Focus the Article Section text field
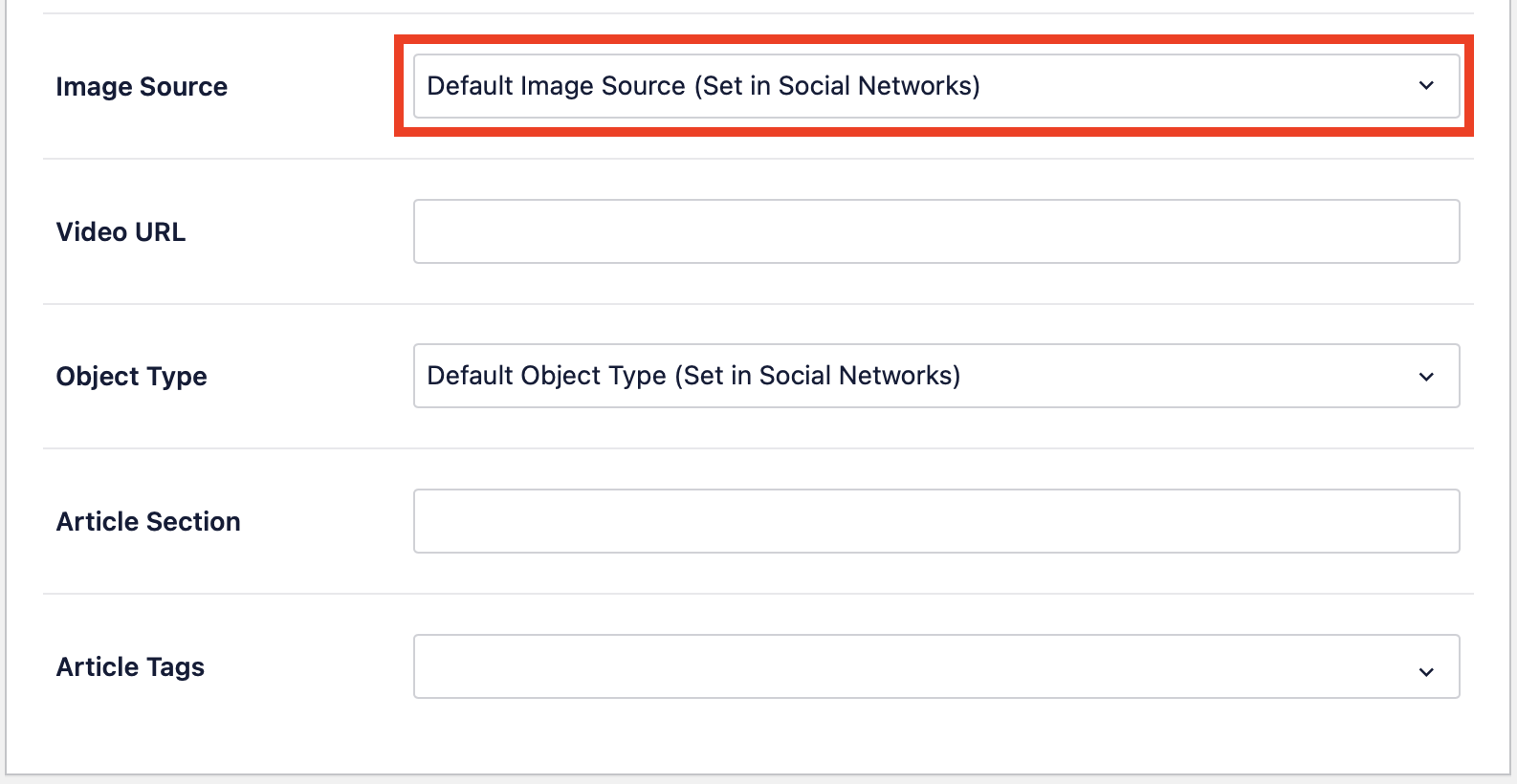Image resolution: width=1517 pixels, height=784 pixels. click(936, 521)
